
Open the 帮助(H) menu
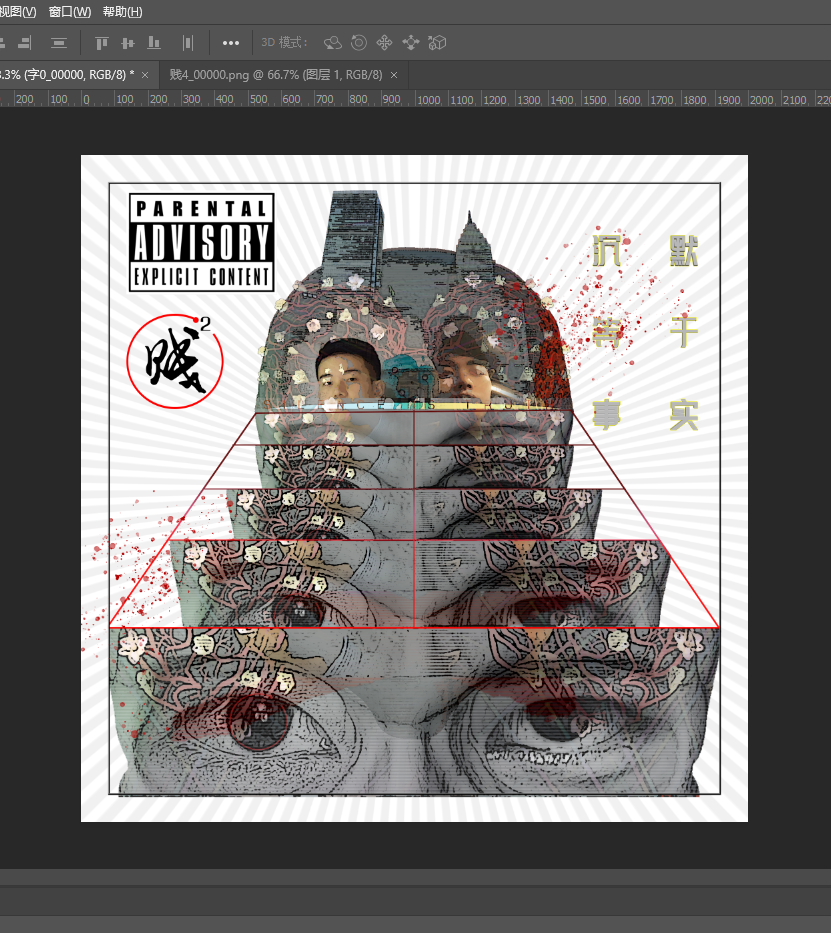[122, 12]
